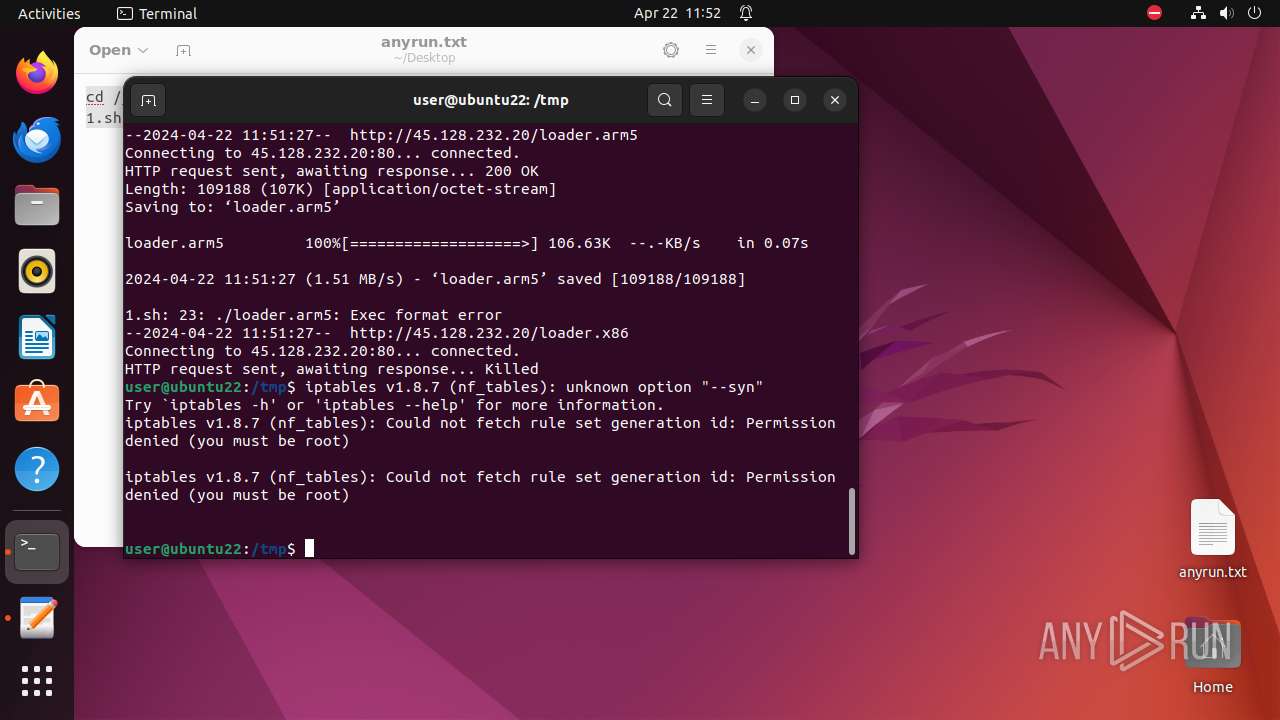Click the anyrun.txt title in Text Editor
Viewport: 1280px width, 720px height.
(424, 42)
